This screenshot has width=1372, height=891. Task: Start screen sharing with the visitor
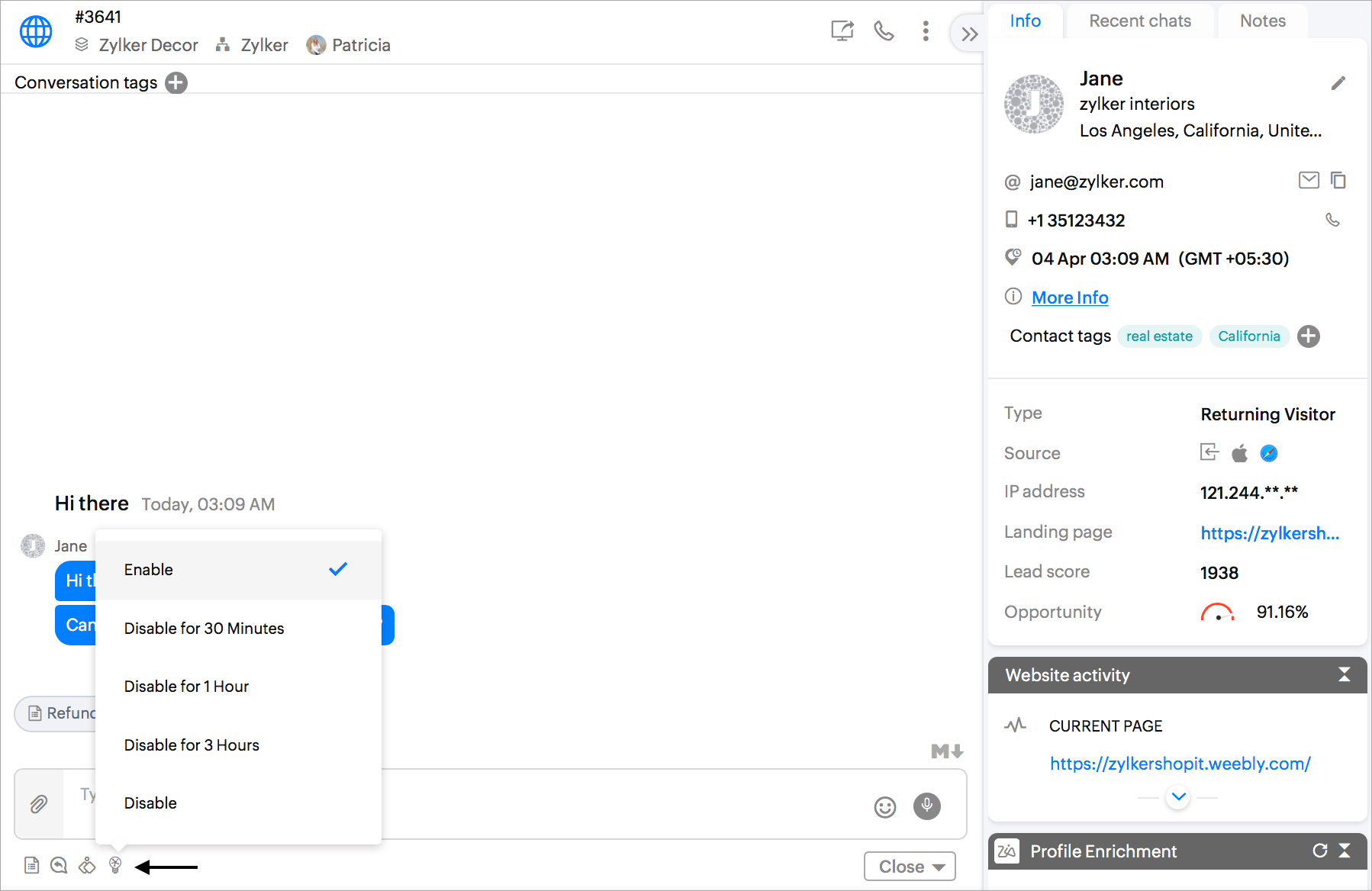[x=842, y=31]
